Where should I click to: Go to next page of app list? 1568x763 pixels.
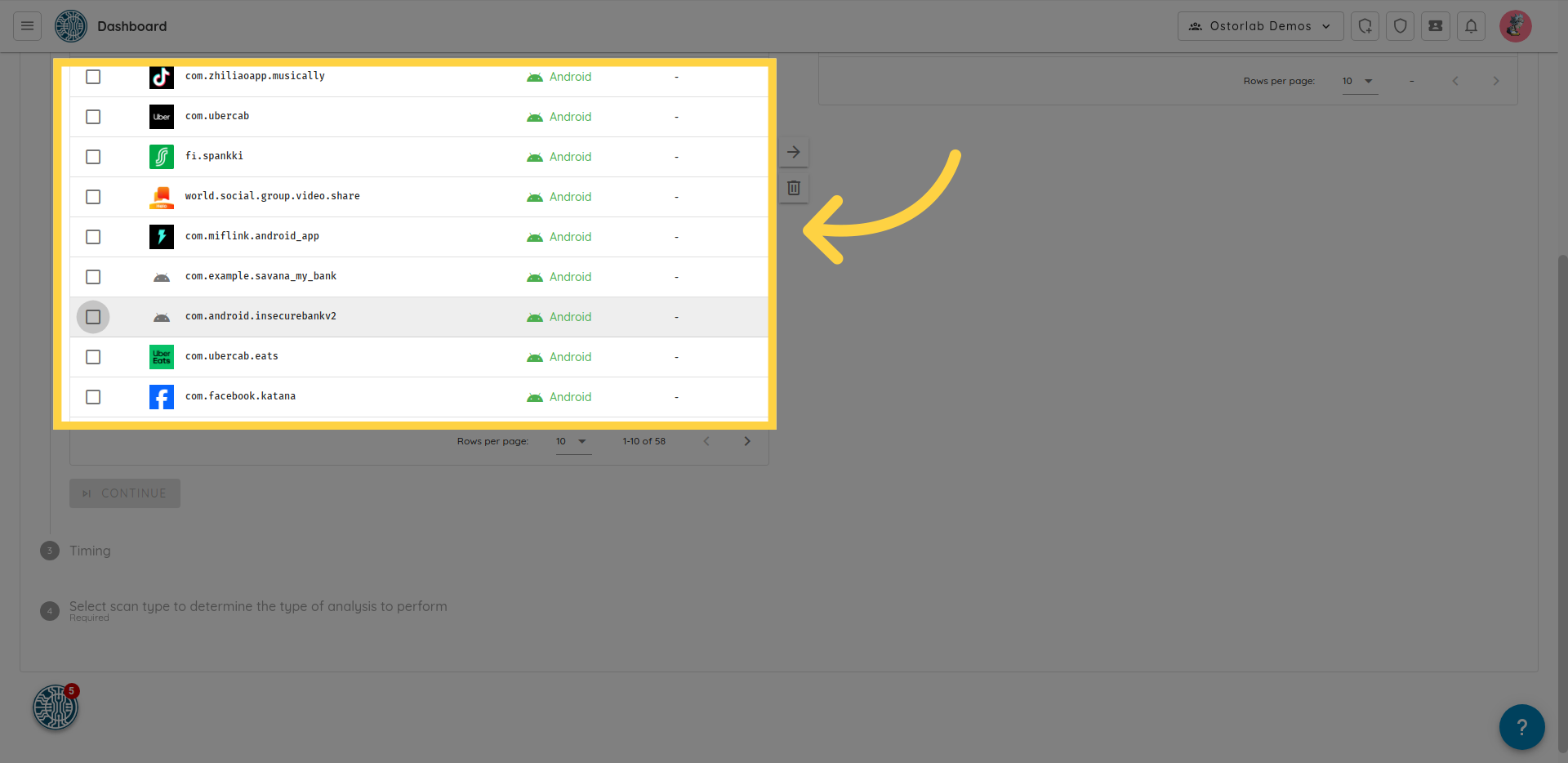(x=746, y=441)
